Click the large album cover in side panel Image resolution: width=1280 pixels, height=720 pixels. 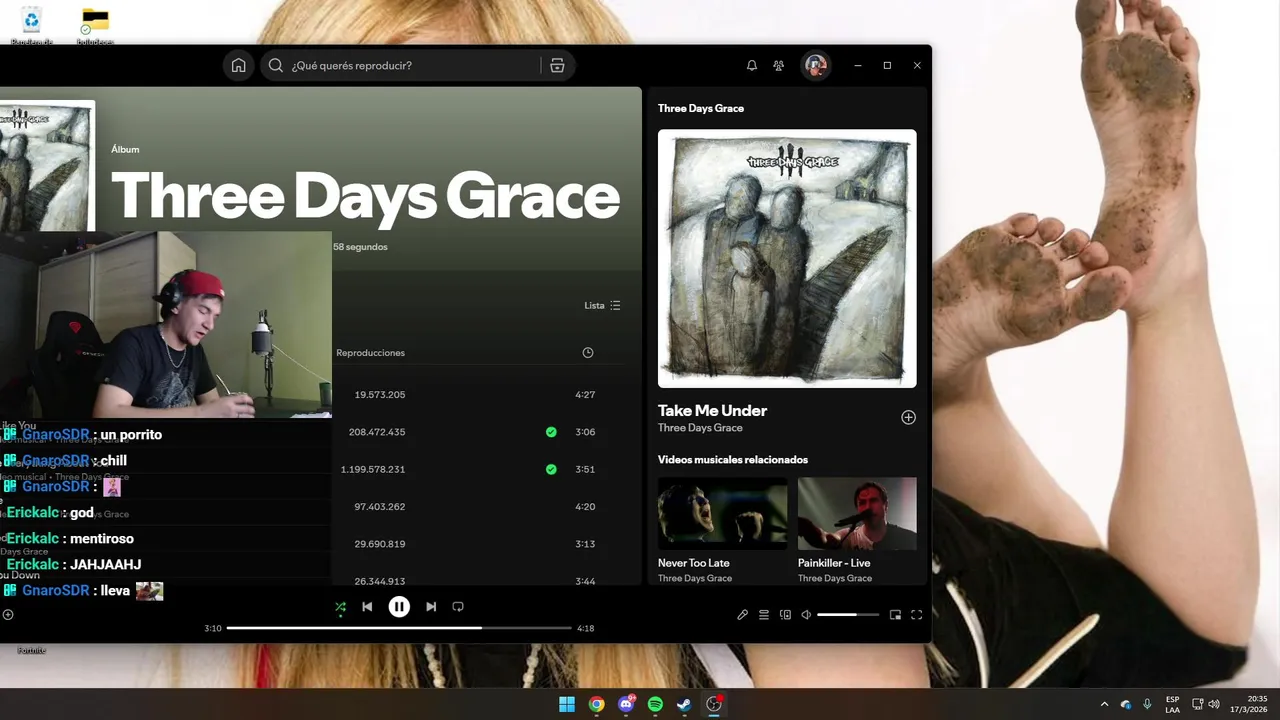click(787, 258)
